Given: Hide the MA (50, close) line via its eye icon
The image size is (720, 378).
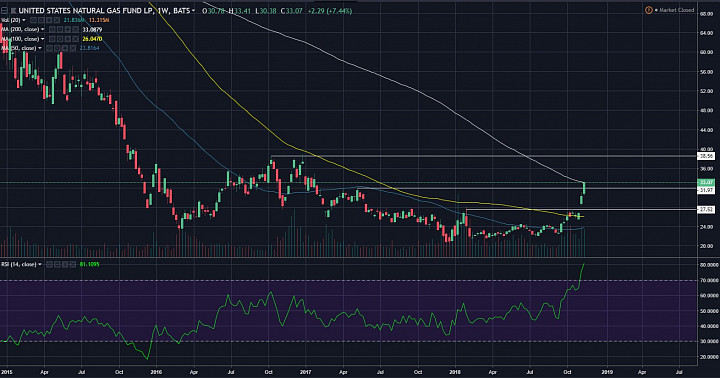Looking at the screenshot, I should 49,48.
